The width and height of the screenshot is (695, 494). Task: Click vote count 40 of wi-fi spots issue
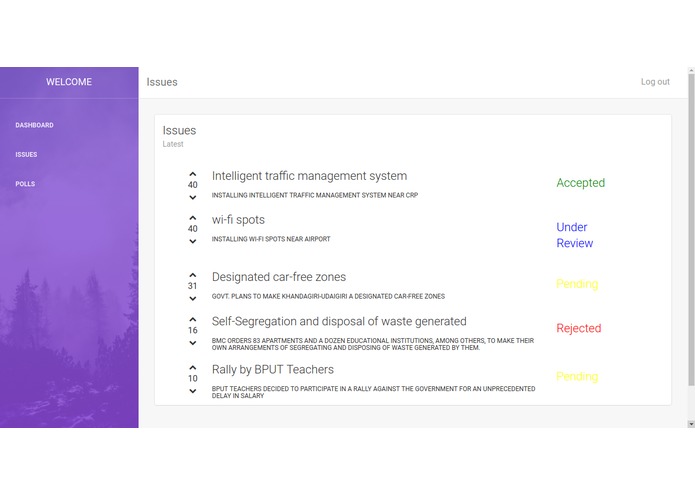(192, 229)
